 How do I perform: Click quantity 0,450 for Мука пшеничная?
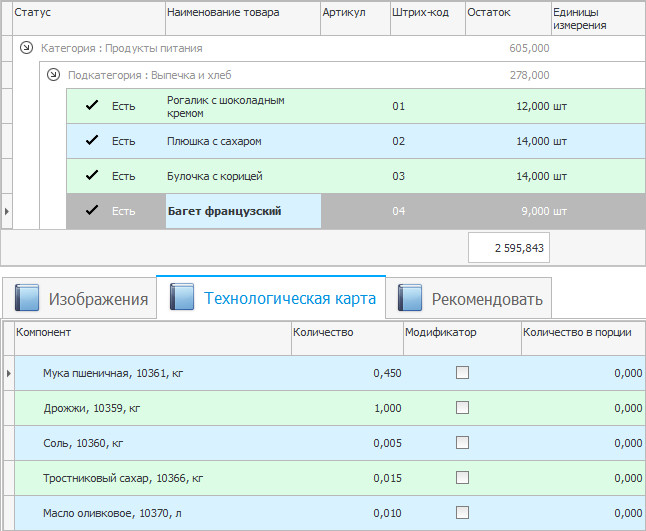(387, 373)
